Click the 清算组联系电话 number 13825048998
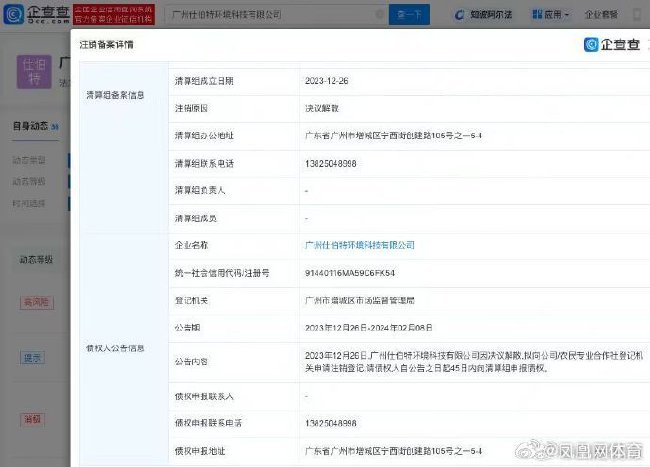This screenshot has height=467, width=650. [331, 164]
